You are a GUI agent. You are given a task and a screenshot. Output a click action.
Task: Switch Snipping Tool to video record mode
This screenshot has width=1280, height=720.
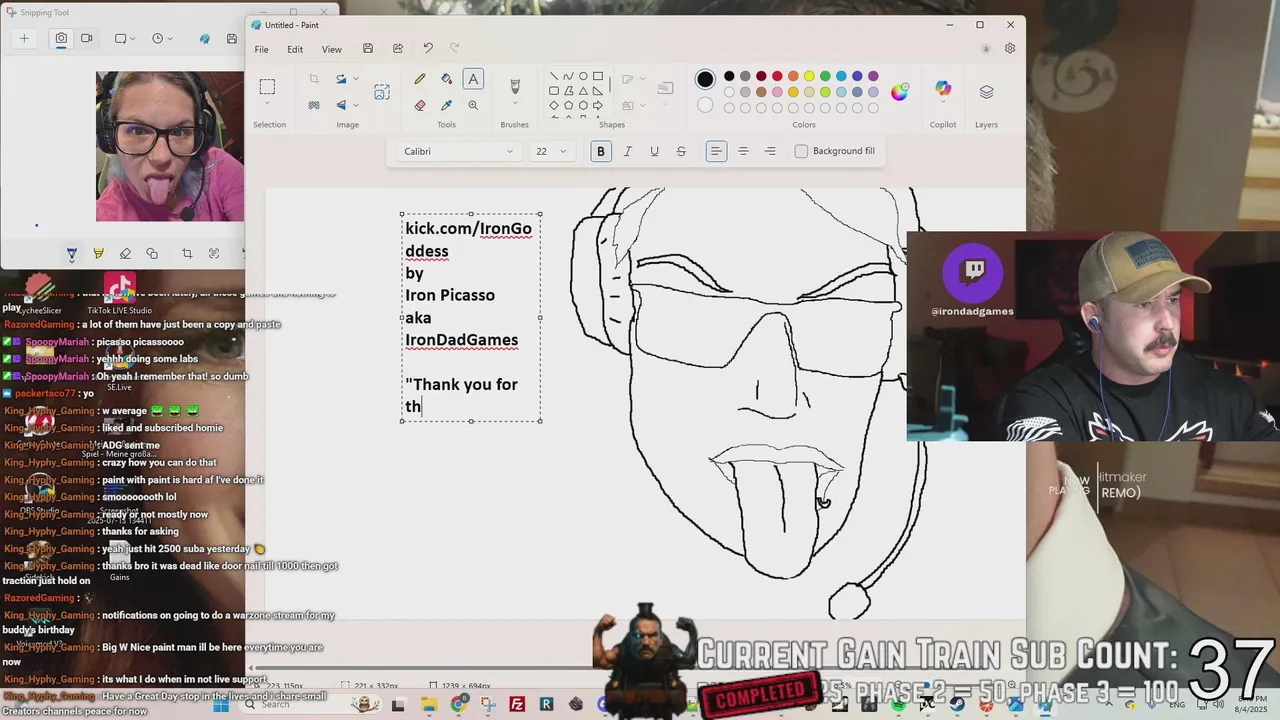pyautogui.click(x=87, y=39)
